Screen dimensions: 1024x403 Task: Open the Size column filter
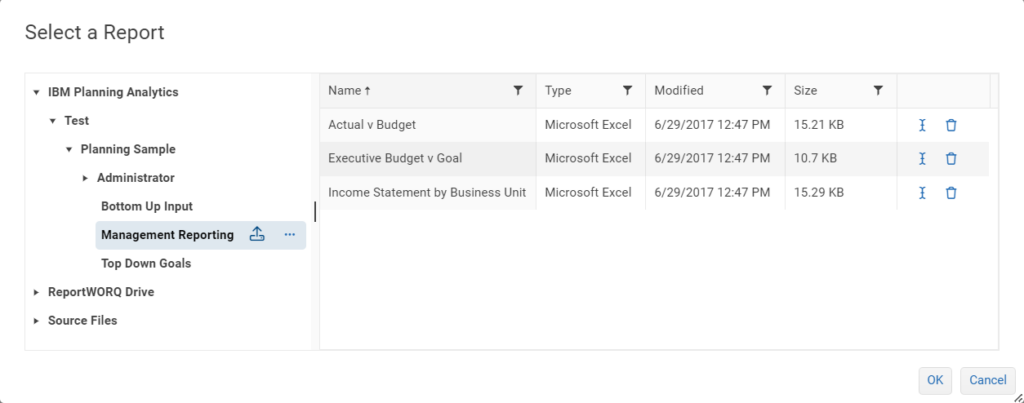(878, 90)
